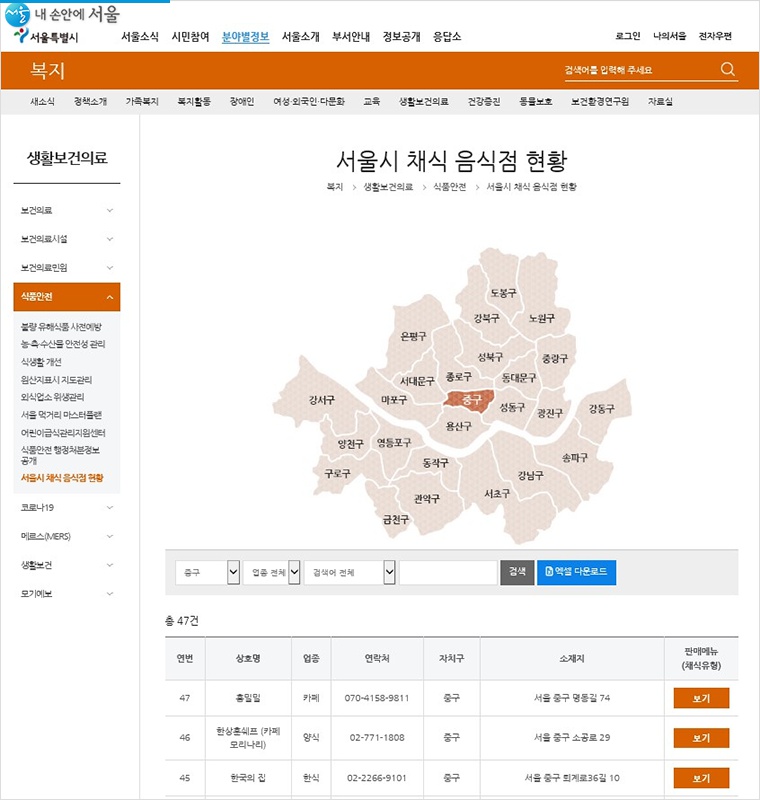Viewport: 760px width, 800px height.
Task: Click 식품안전 in the breadcrumb trail
Action: [x=449, y=187]
